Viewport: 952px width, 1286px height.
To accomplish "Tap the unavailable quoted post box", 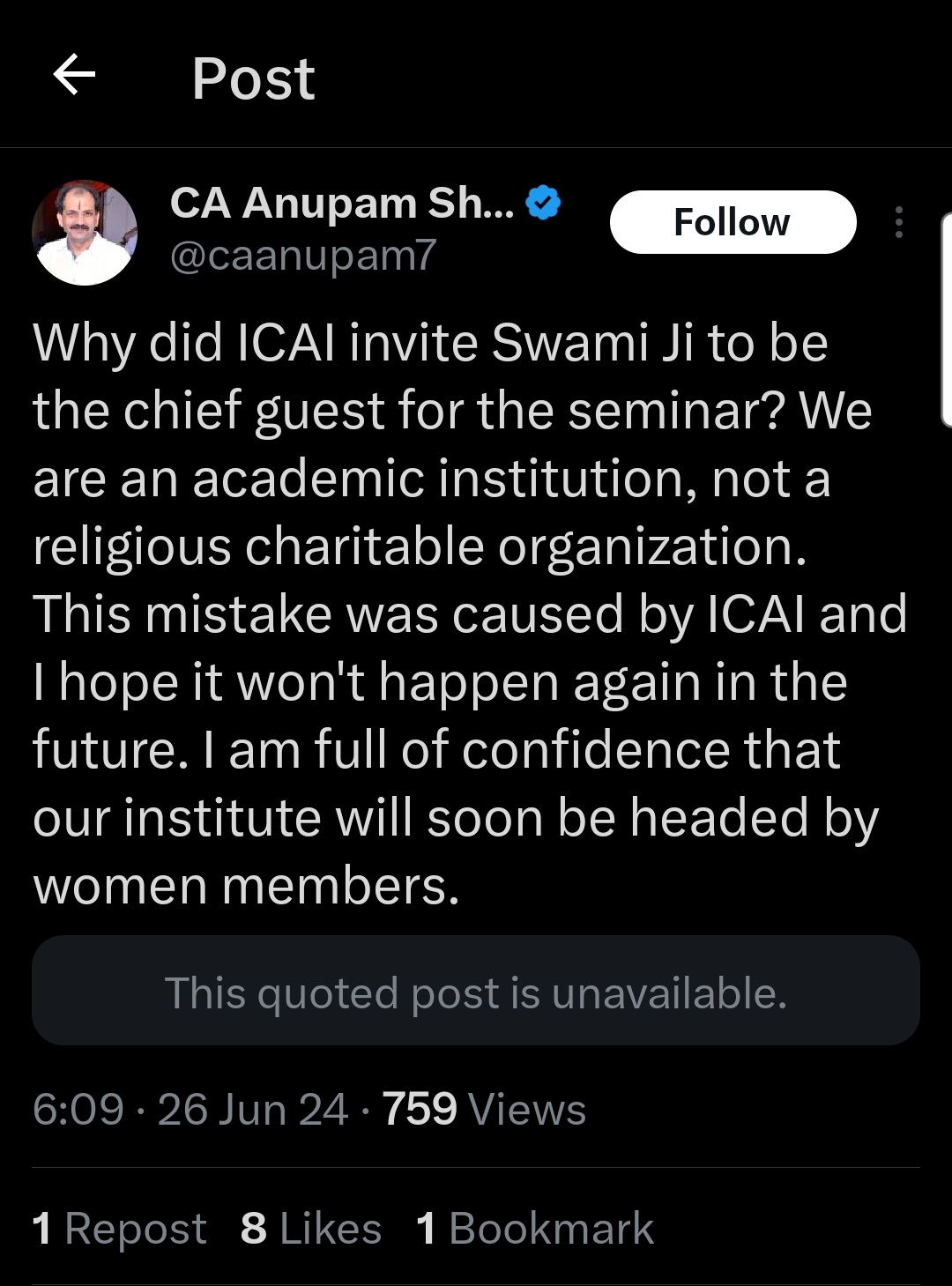I will pos(476,991).
